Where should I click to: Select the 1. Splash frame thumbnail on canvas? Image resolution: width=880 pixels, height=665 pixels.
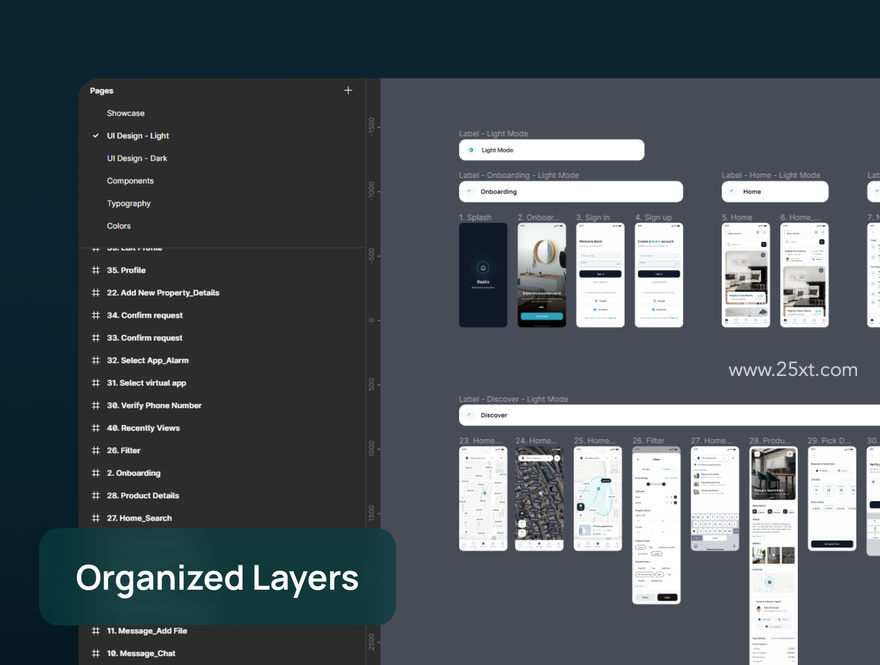pyautogui.click(x=483, y=275)
